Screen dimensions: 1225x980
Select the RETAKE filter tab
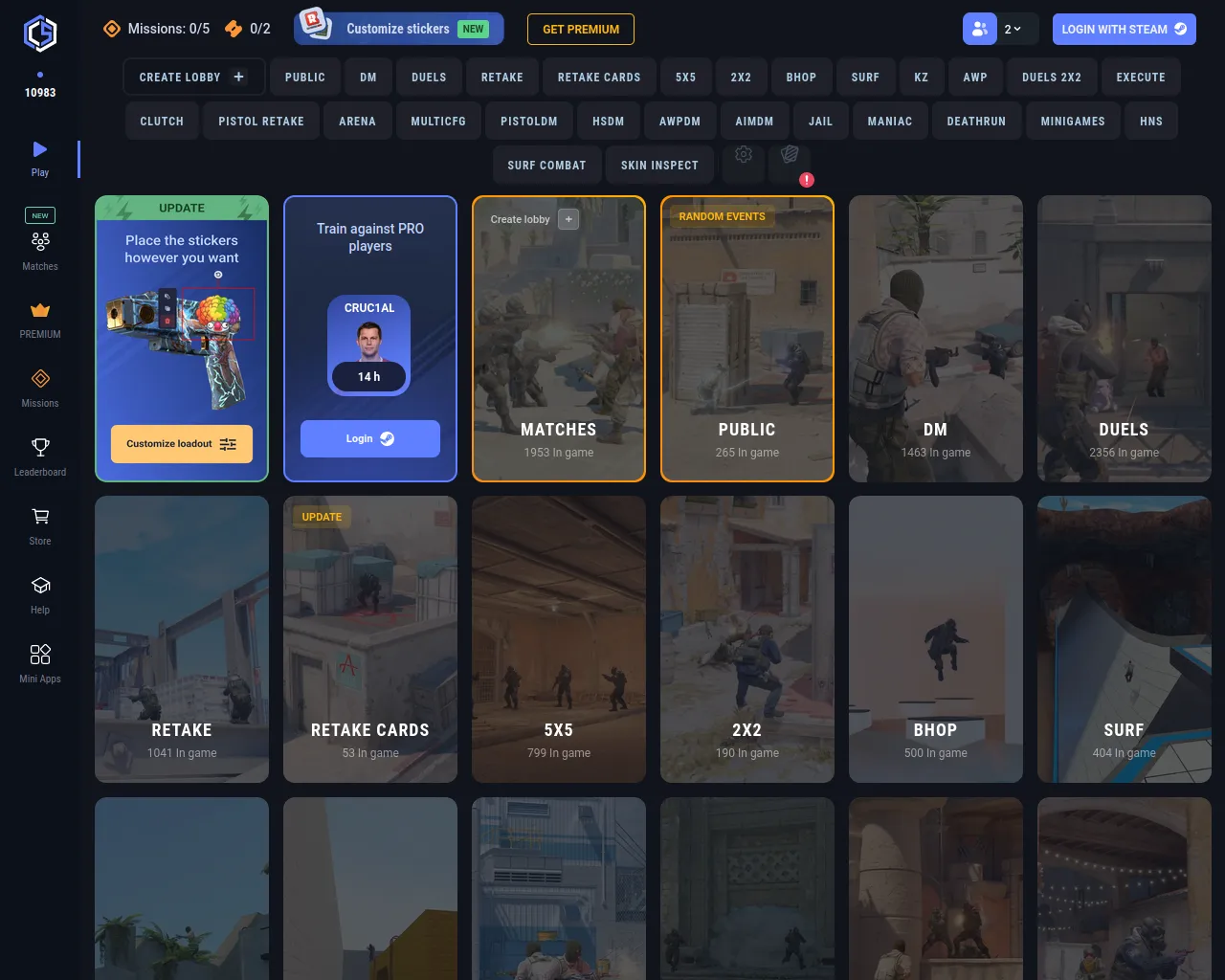click(x=502, y=78)
